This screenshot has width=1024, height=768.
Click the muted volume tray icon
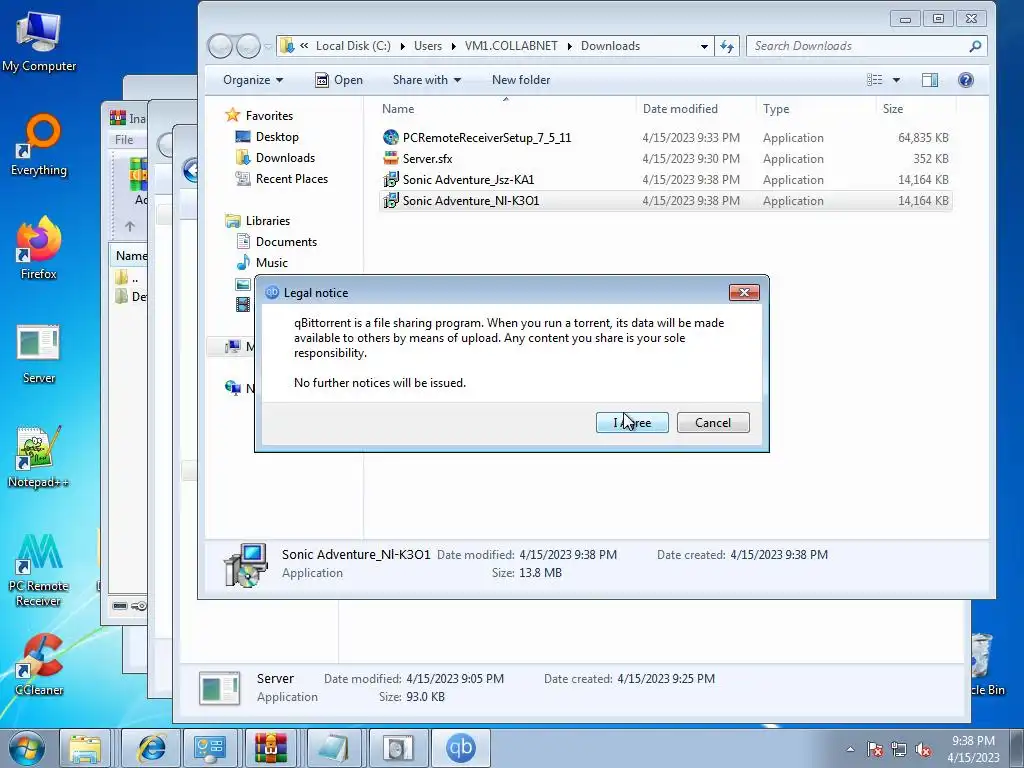pyautogui.click(x=923, y=749)
